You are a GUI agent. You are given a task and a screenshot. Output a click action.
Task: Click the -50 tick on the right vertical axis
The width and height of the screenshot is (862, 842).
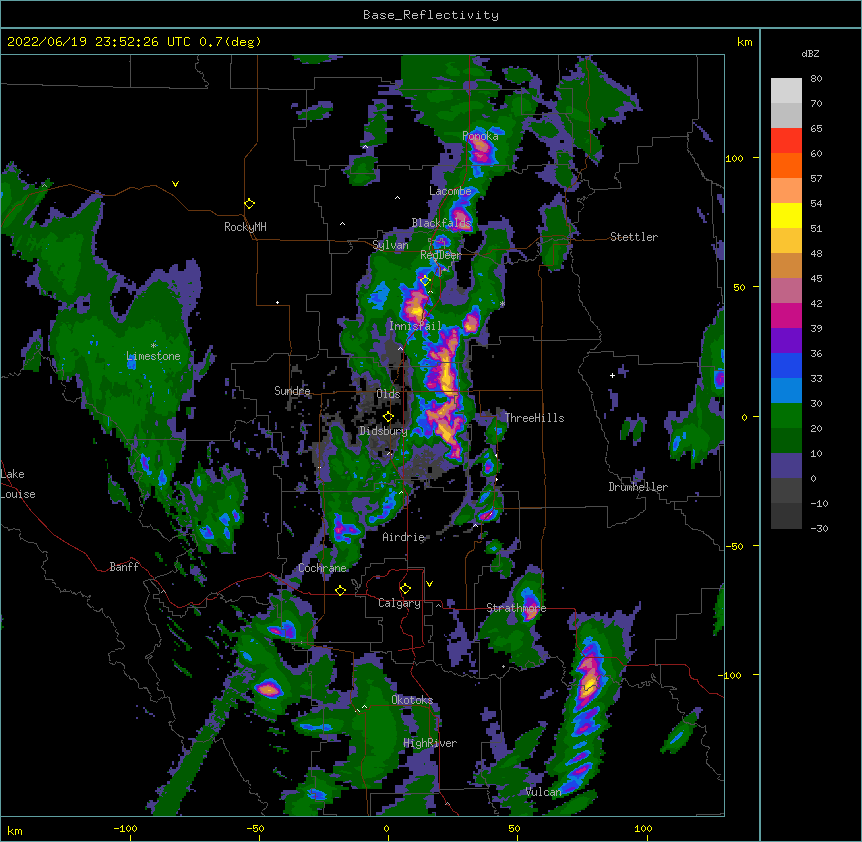tap(734, 546)
